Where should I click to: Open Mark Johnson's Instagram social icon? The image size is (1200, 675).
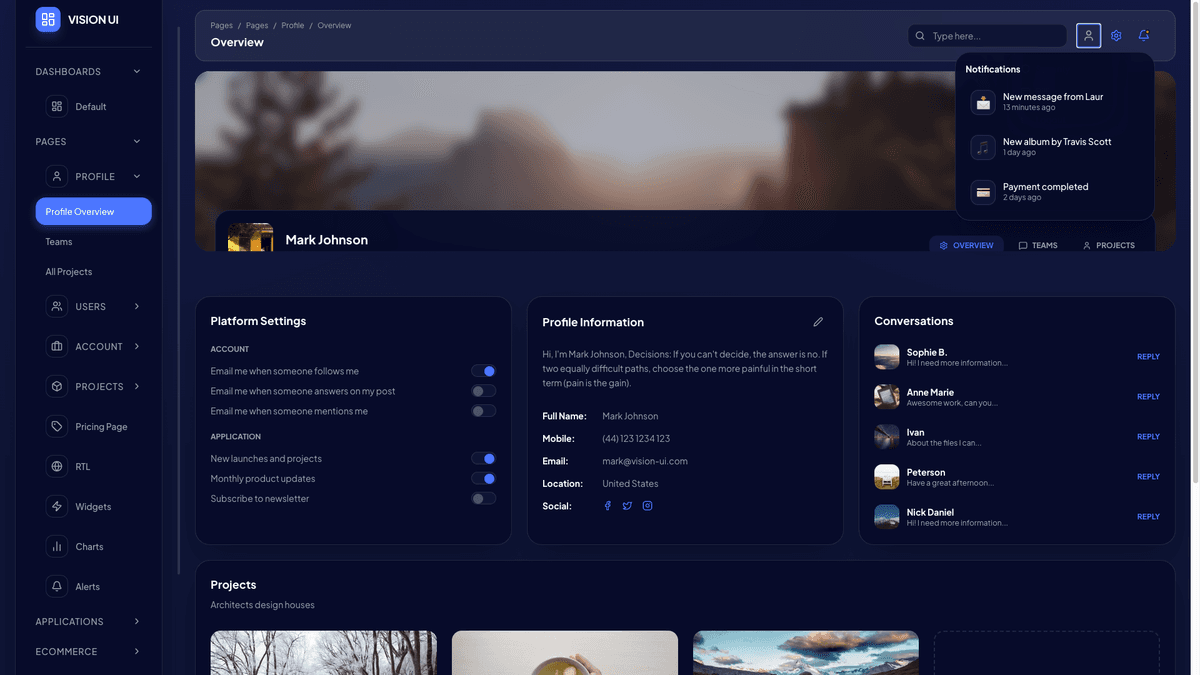click(x=647, y=506)
